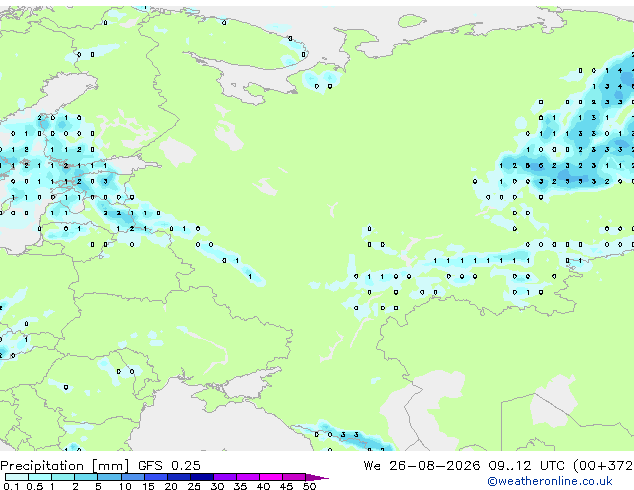Image resolution: width=634 pixels, height=490 pixels.
Task: Click the legend swatch between 25 and 30
Action: coord(202,477)
